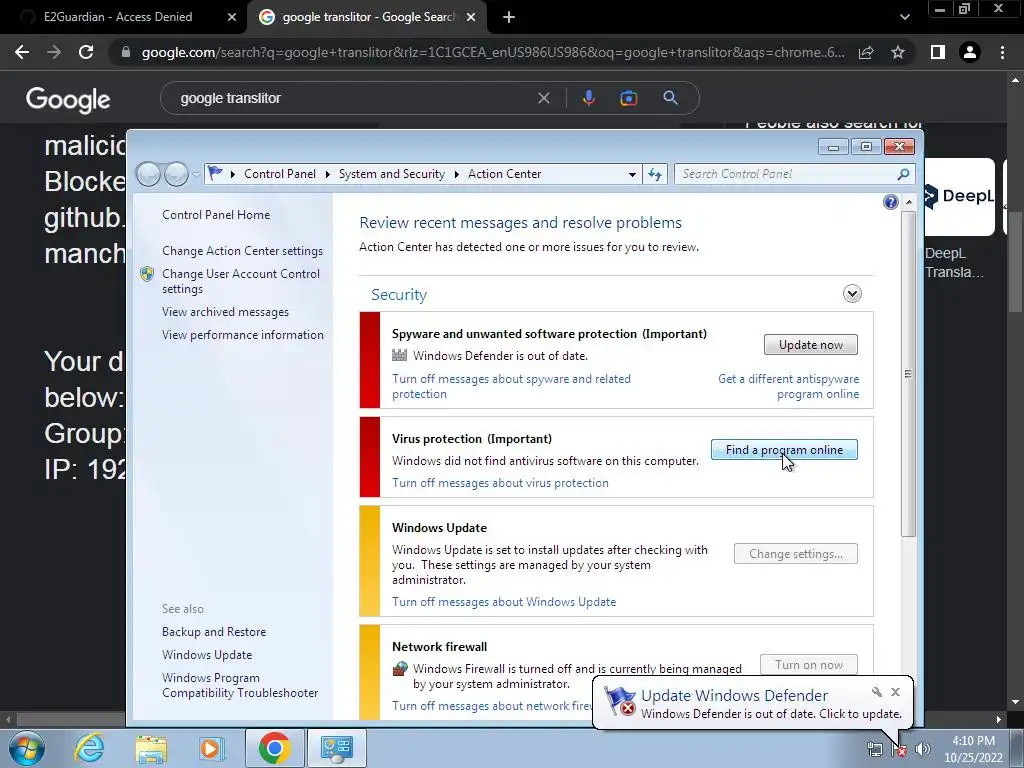Switch to Chrome on the taskbar

(x=274, y=748)
